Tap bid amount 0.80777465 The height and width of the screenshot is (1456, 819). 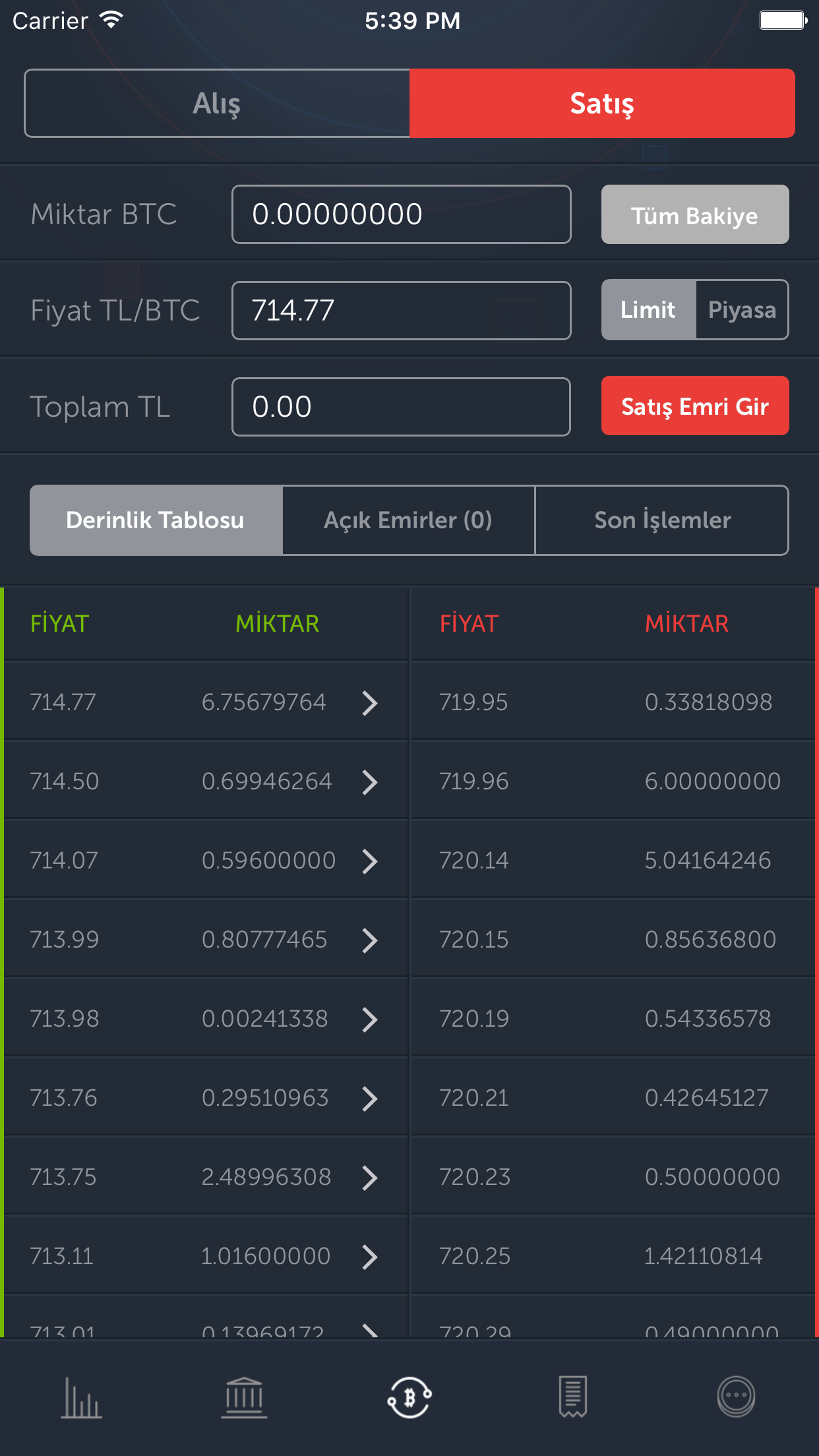(x=264, y=940)
